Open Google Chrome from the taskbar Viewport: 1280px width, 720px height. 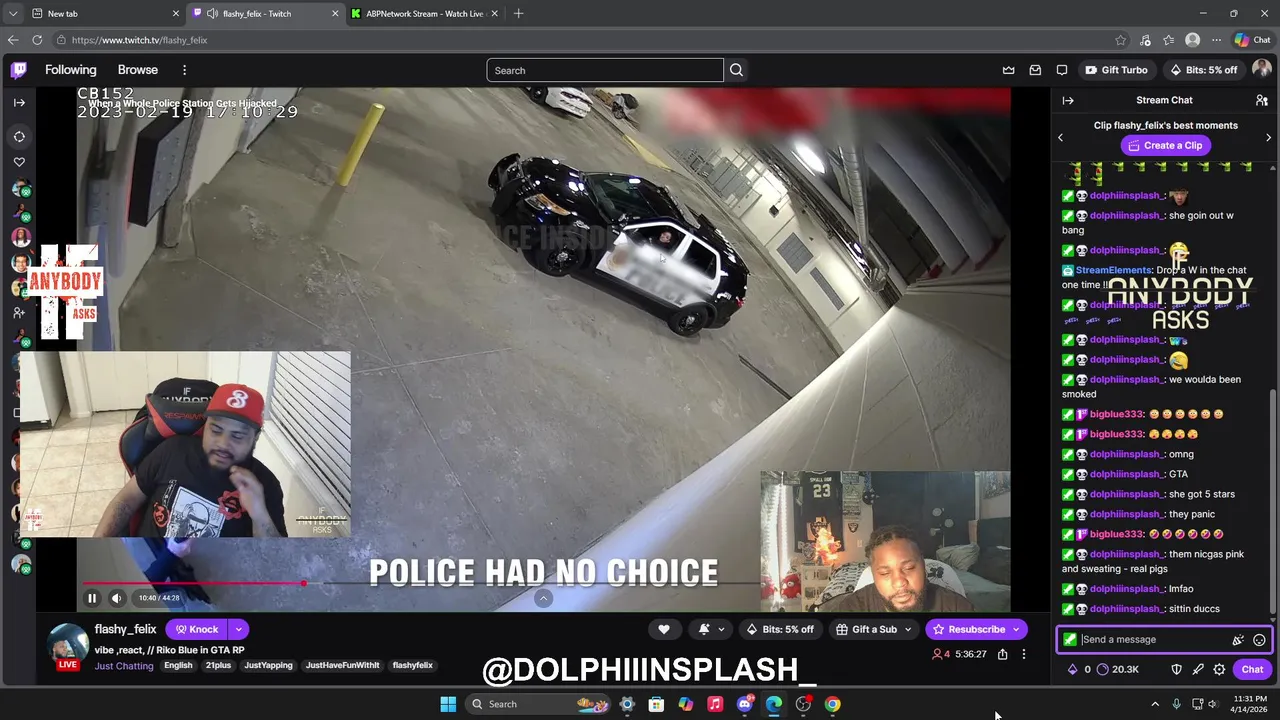coord(832,704)
